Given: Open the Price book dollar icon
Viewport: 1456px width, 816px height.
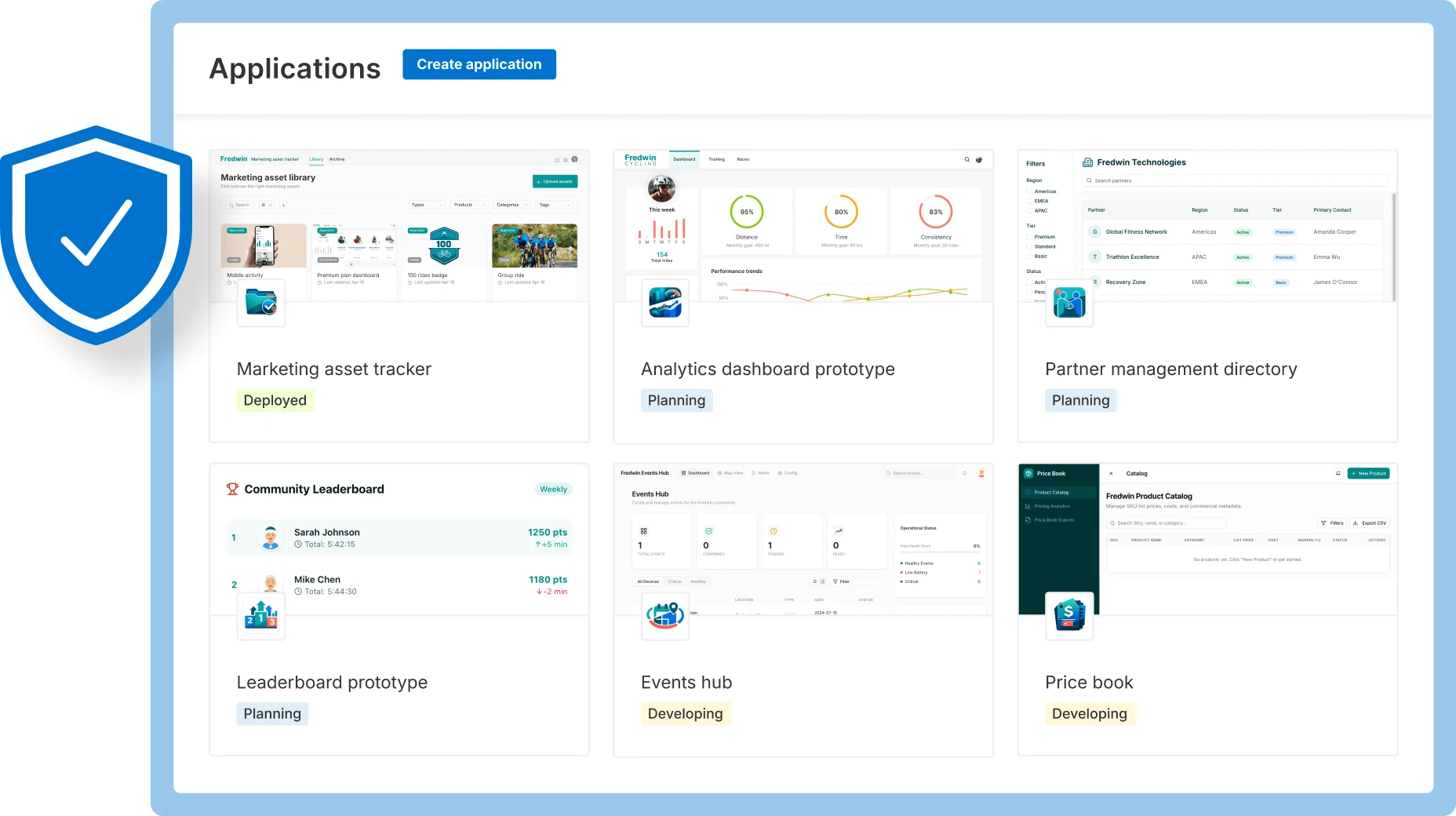Looking at the screenshot, I should tap(1069, 616).
